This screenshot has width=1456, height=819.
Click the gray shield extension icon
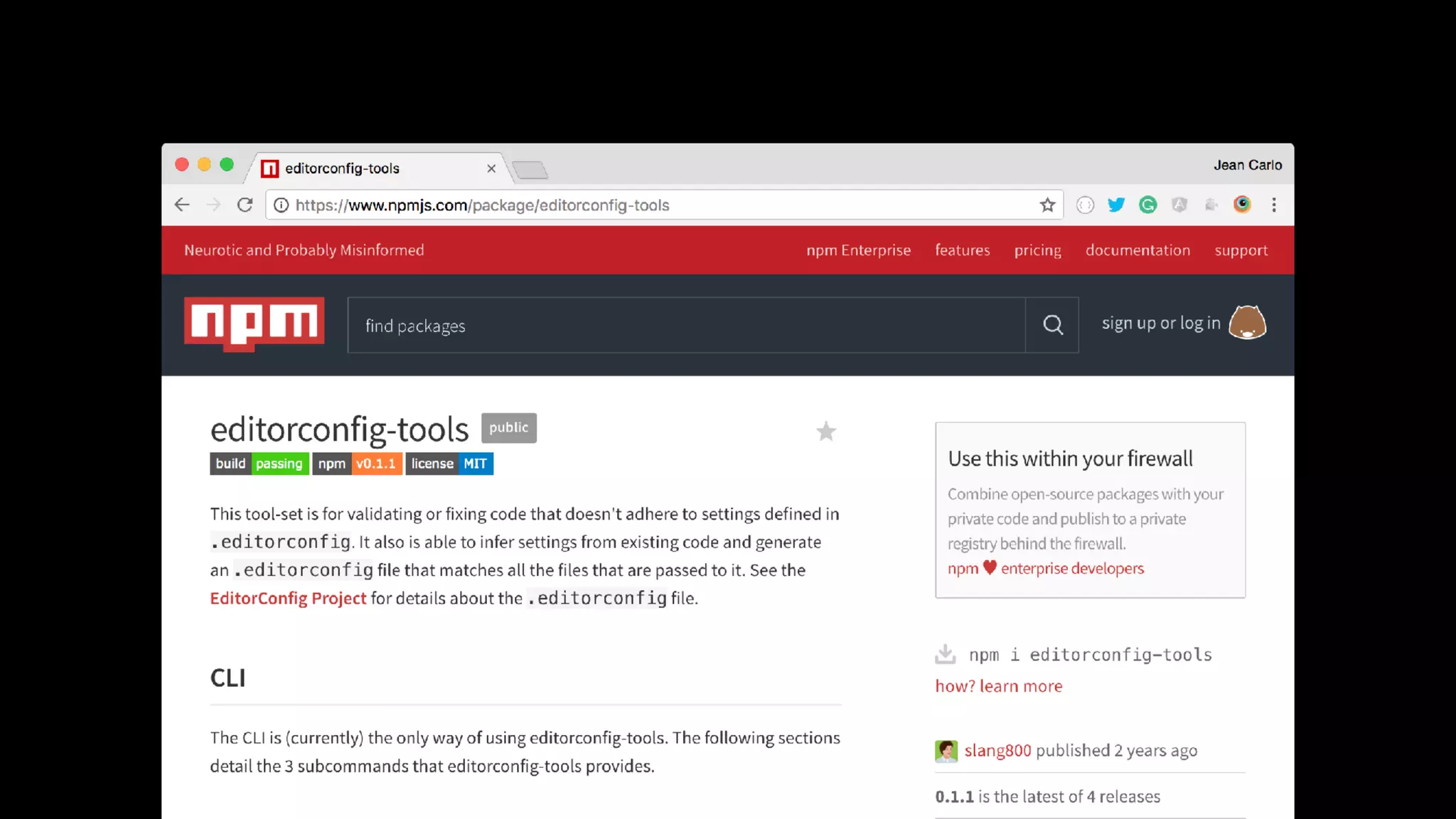click(x=1179, y=205)
